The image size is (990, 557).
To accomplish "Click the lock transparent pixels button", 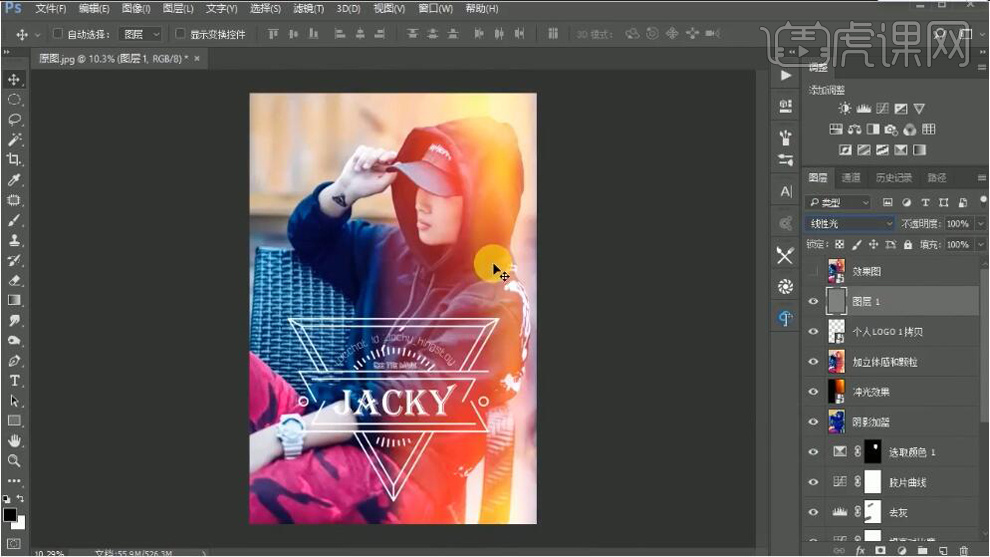I will click(839, 244).
